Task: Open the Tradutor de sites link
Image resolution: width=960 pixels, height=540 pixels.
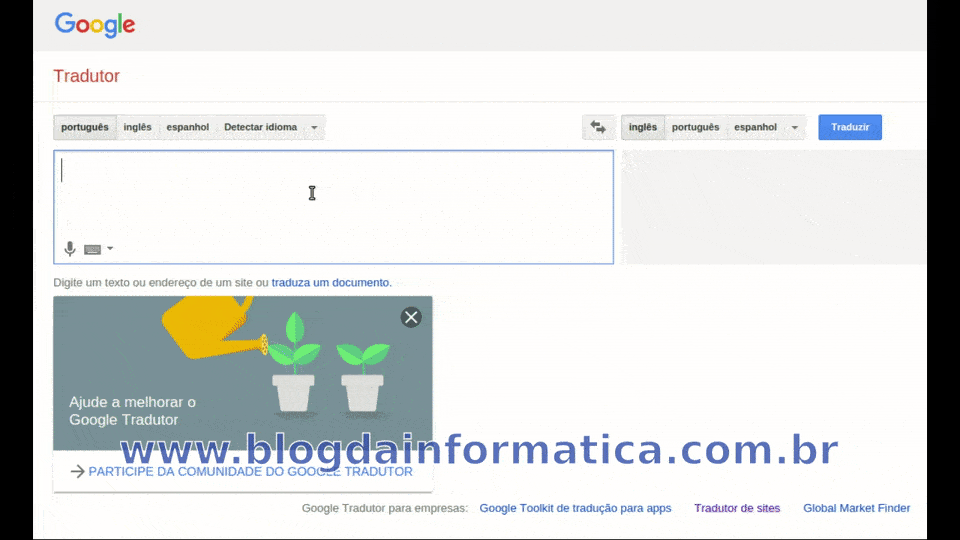Action: 737,508
